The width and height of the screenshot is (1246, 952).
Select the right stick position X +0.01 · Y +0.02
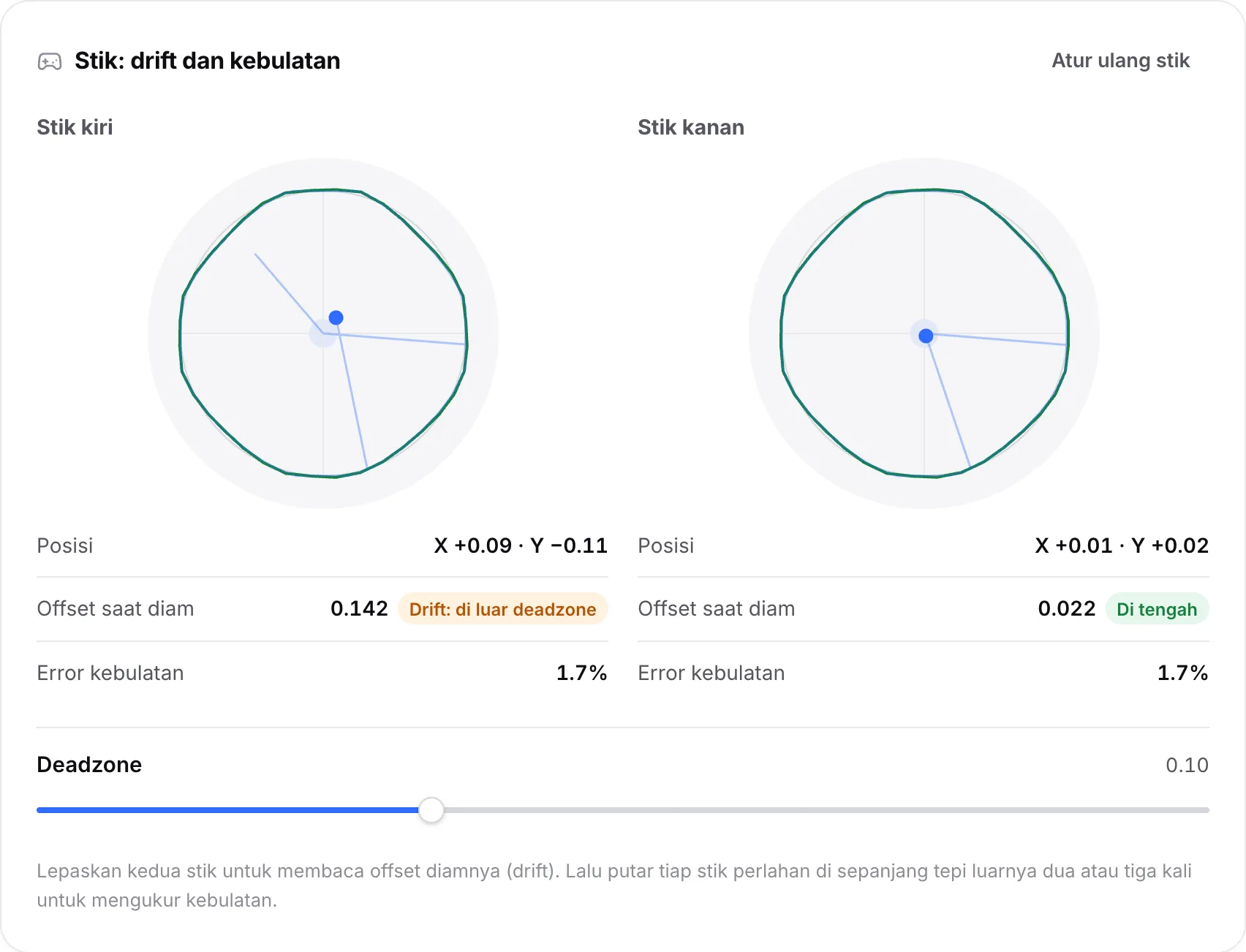click(x=1122, y=545)
